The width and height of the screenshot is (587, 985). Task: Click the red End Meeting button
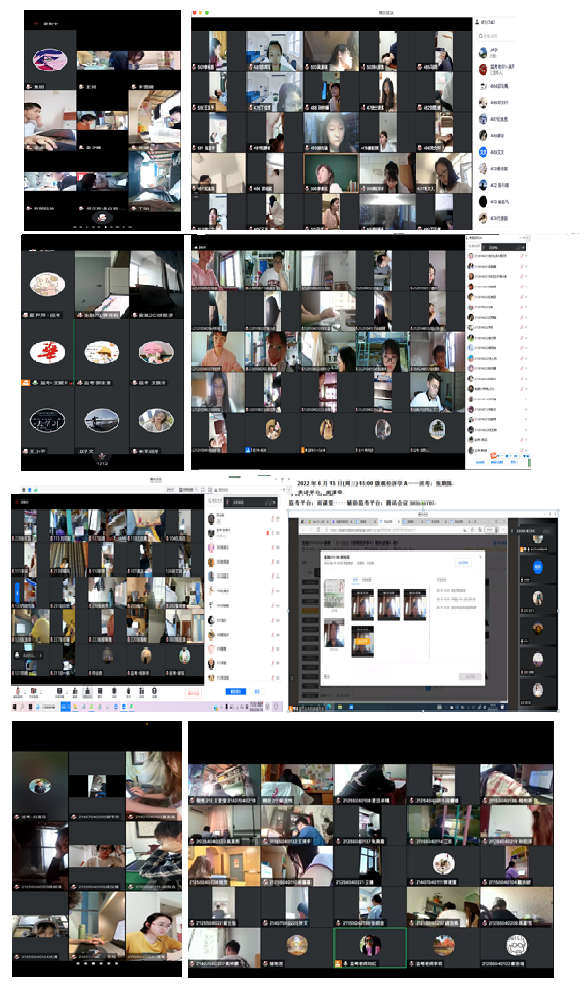pos(194,692)
